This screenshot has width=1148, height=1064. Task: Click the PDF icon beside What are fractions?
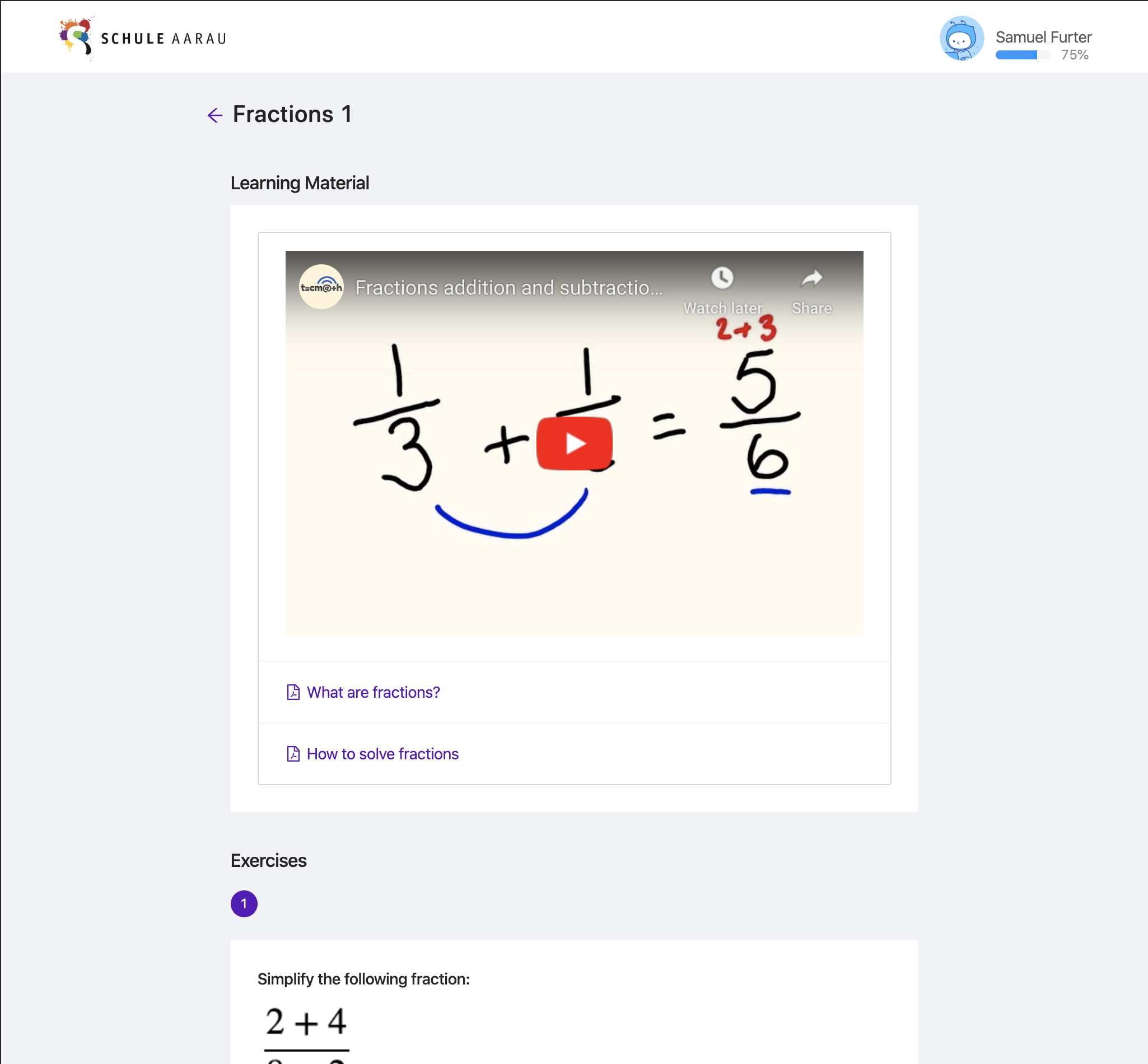click(293, 692)
